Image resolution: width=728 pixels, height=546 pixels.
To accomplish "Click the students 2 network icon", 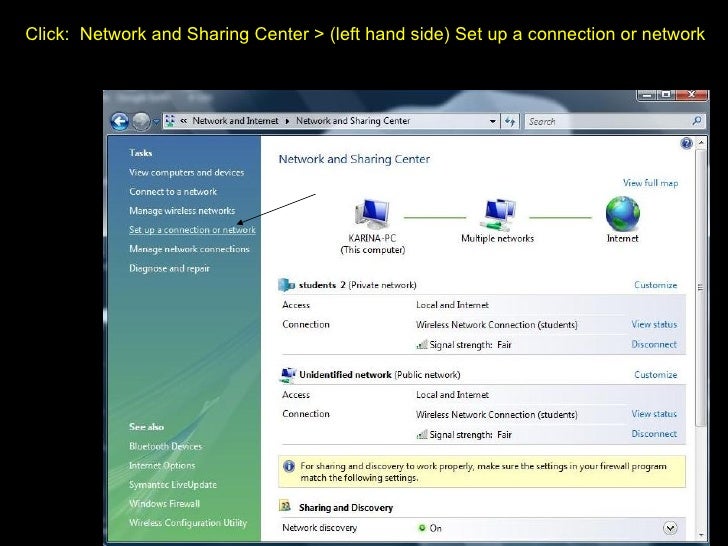I will click(286, 285).
